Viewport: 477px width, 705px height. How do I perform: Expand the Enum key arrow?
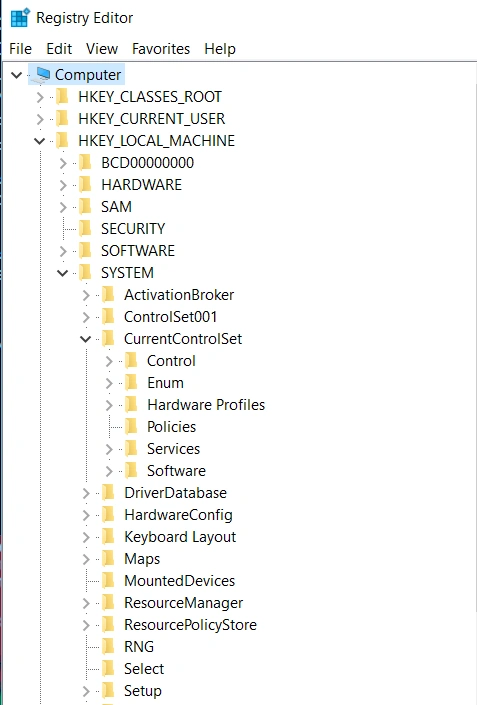109,383
